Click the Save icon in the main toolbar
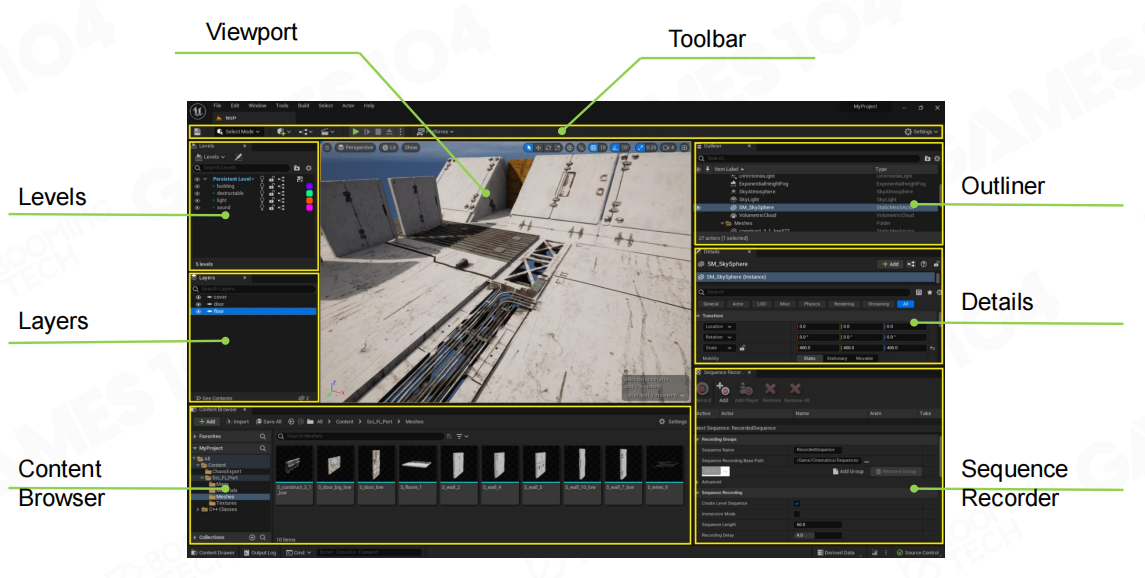 pos(197,131)
